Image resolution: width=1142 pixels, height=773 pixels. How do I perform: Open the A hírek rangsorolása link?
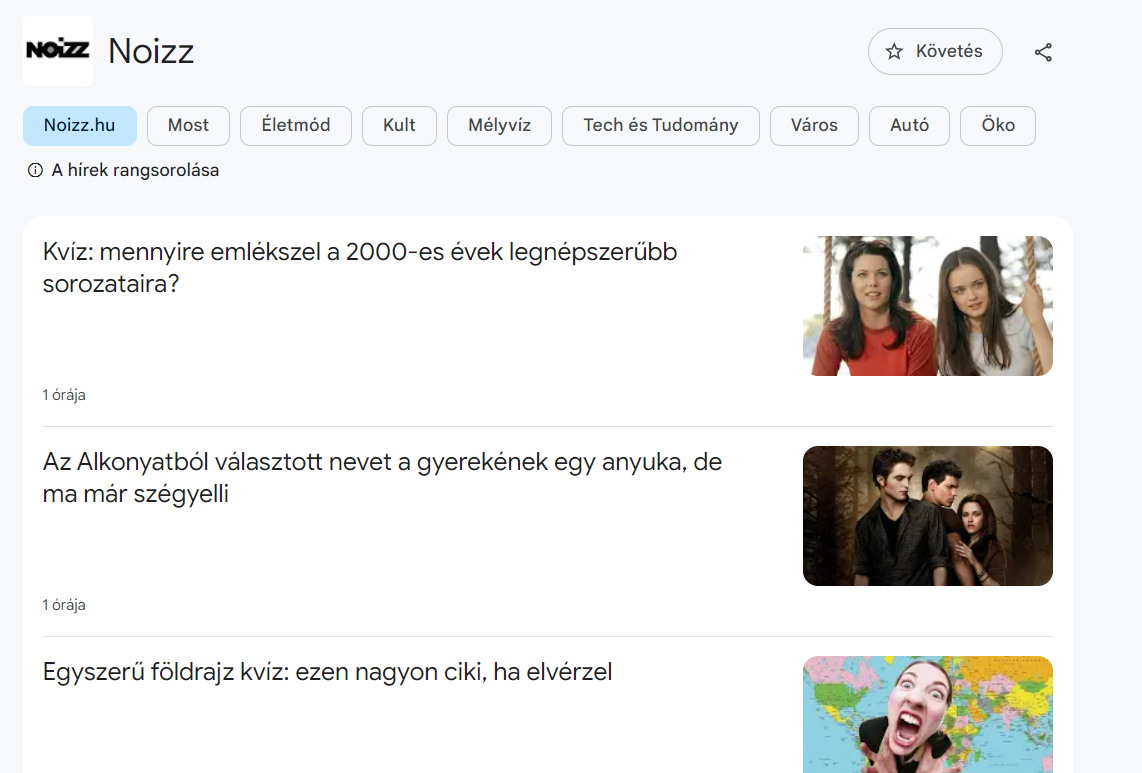click(135, 171)
